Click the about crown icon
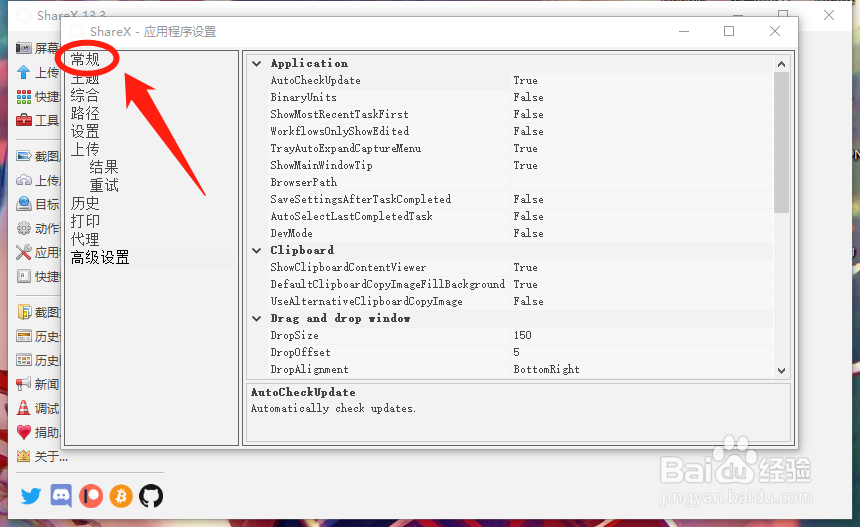860x527 pixels. tap(24, 456)
